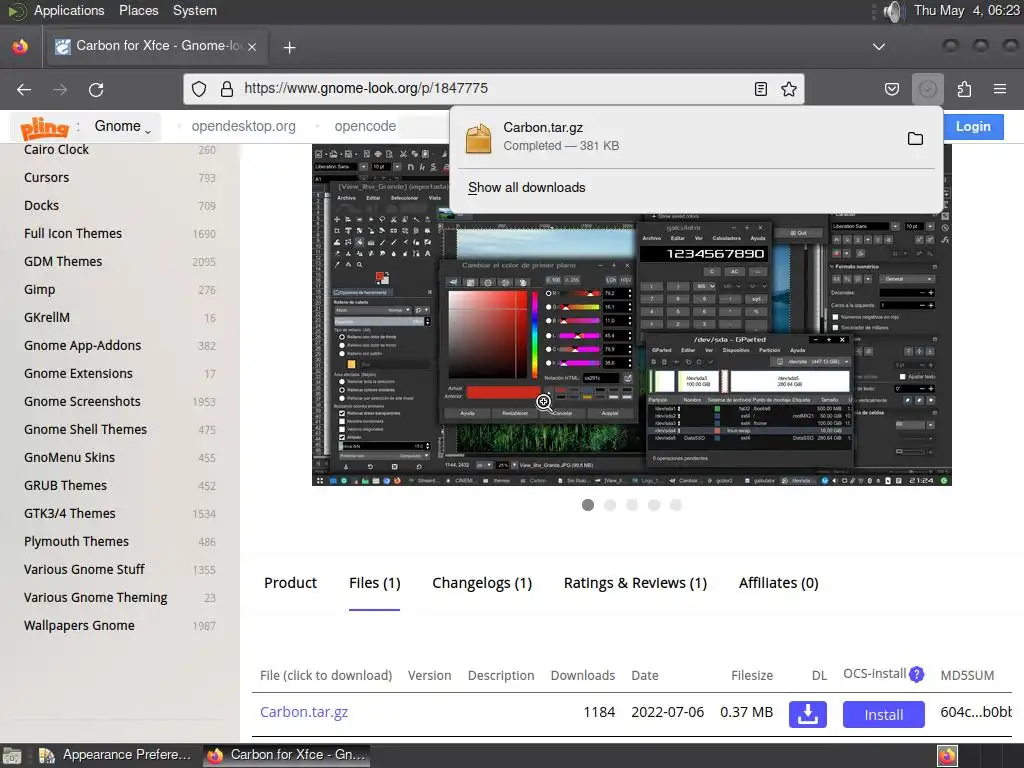Click the volume speaker icon

[891, 11]
